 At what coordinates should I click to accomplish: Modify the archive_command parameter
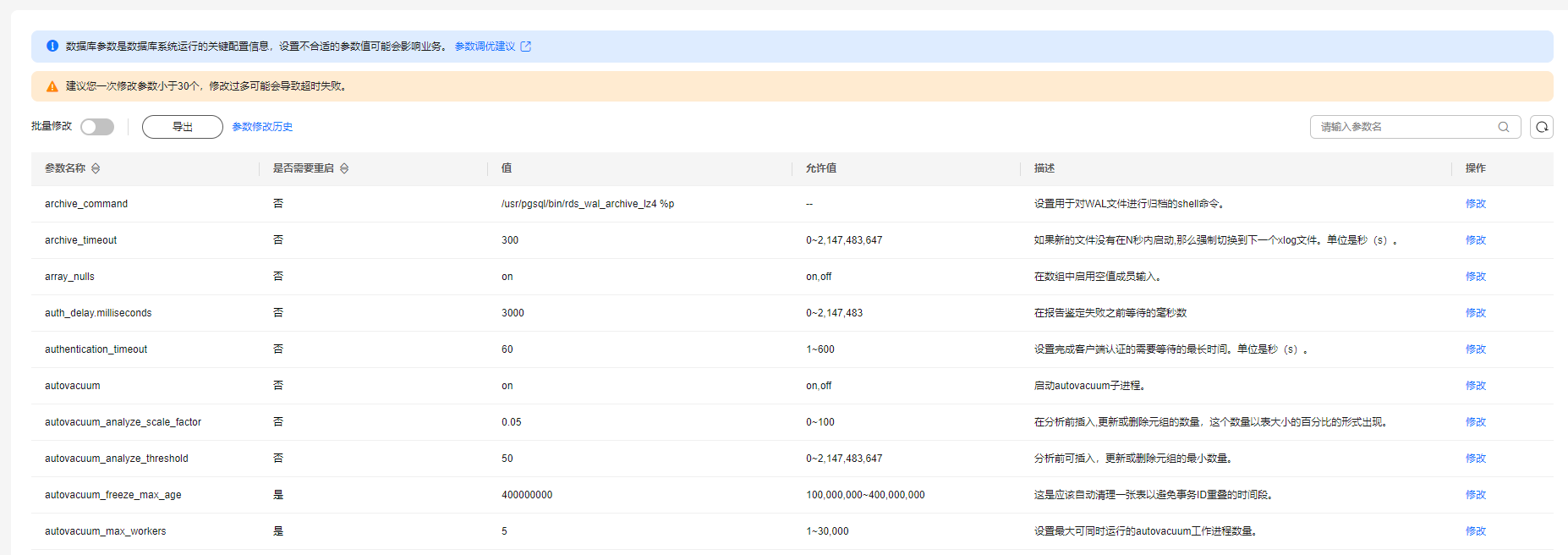[1475, 204]
